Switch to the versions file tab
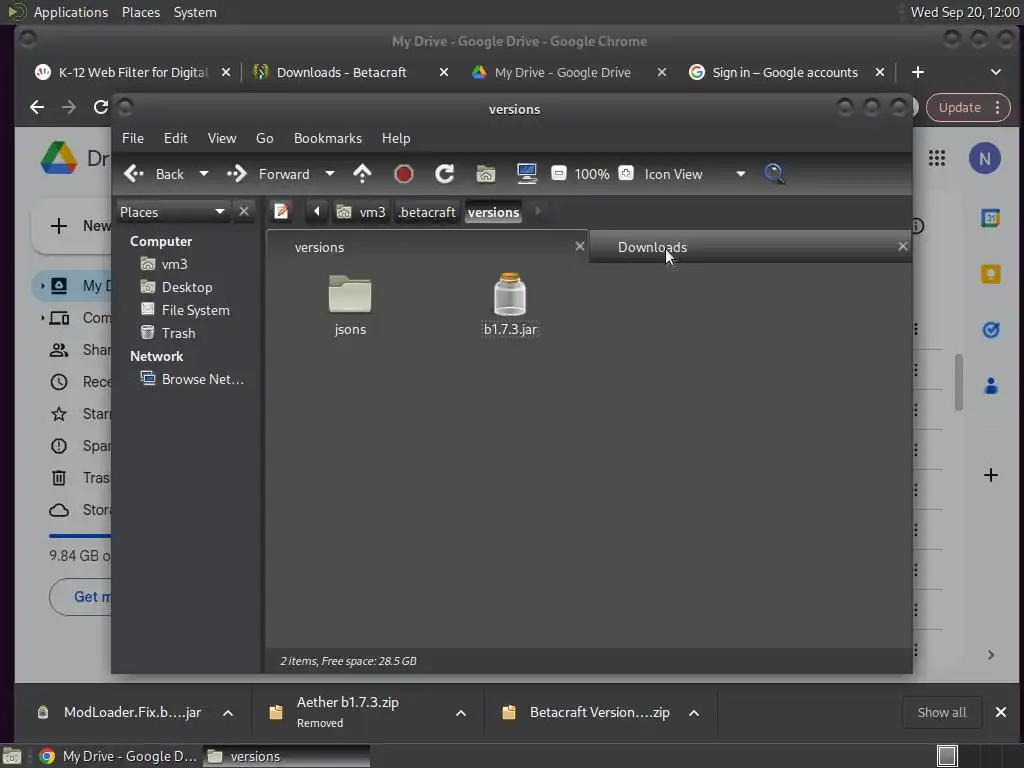1024x768 pixels. (x=427, y=247)
